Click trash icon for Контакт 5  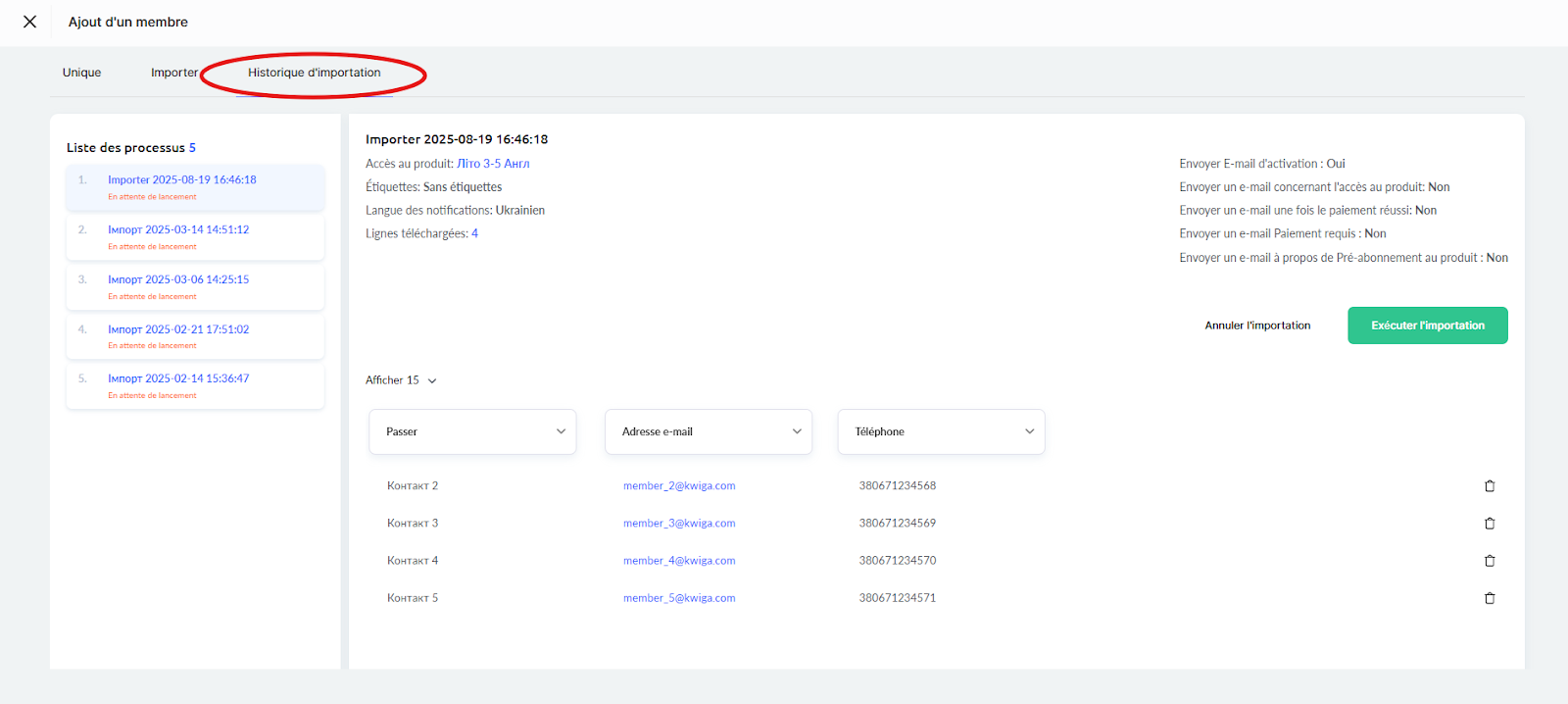coord(1490,598)
